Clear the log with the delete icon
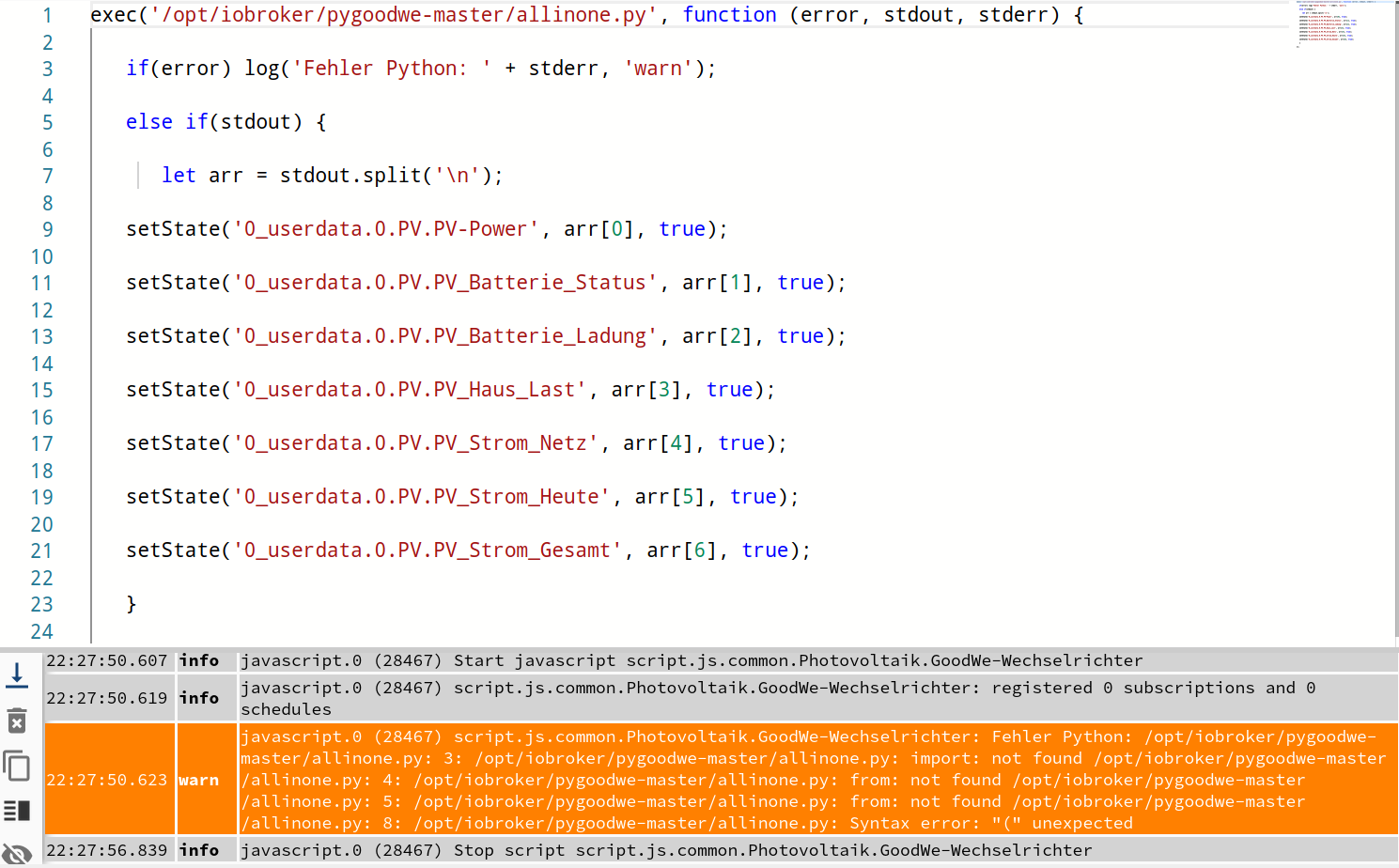The image size is (1399, 868). 17,721
